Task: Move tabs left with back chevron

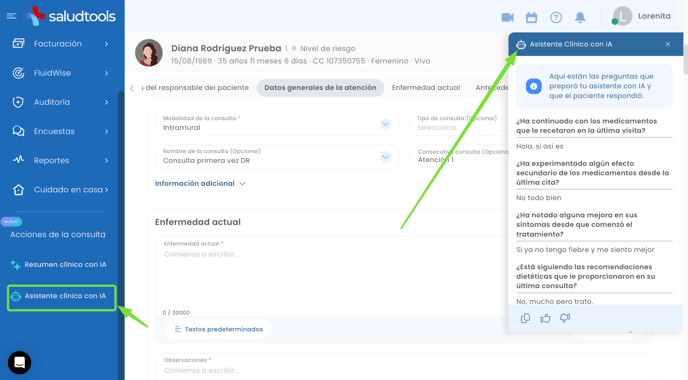Action: coord(132,88)
